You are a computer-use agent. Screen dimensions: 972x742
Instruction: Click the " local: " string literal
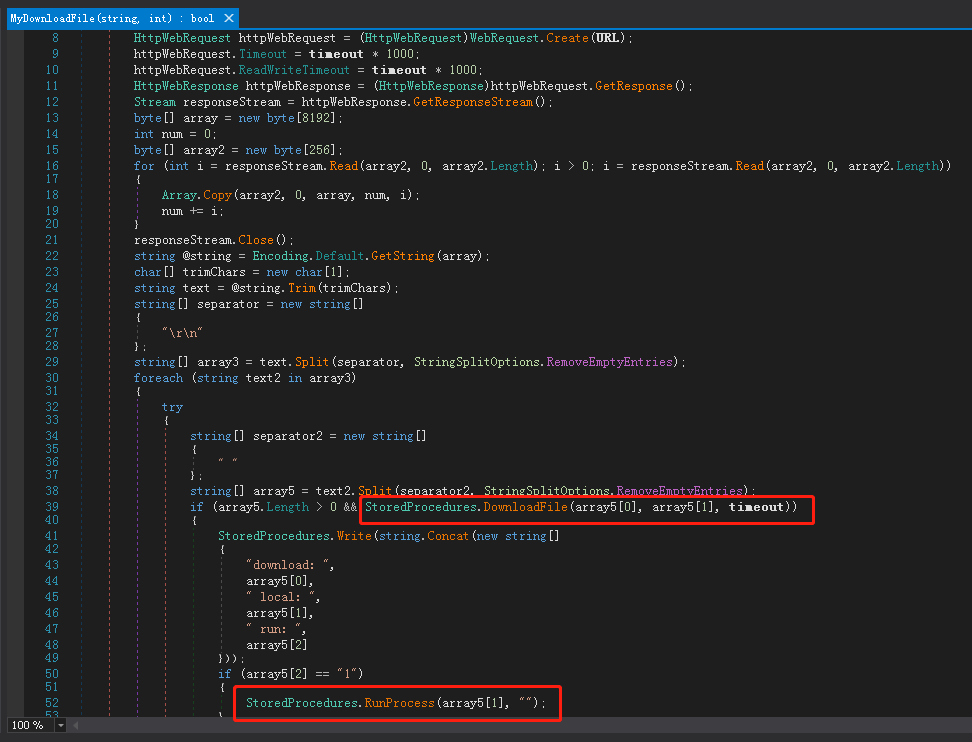click(283, 598)
